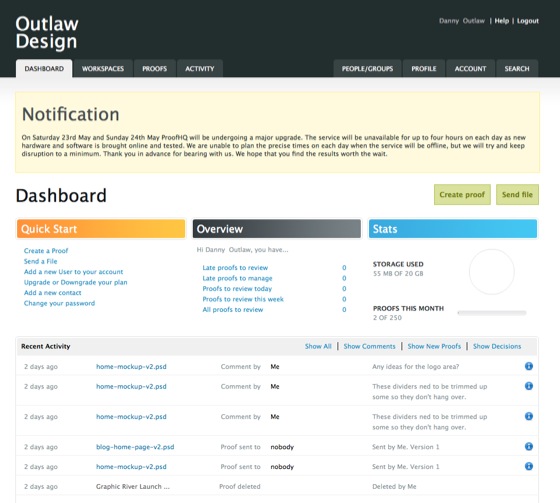Click the '2 OF 250' proofs count
The height and width of the screenshot is (503, 560).
(387, 318)
